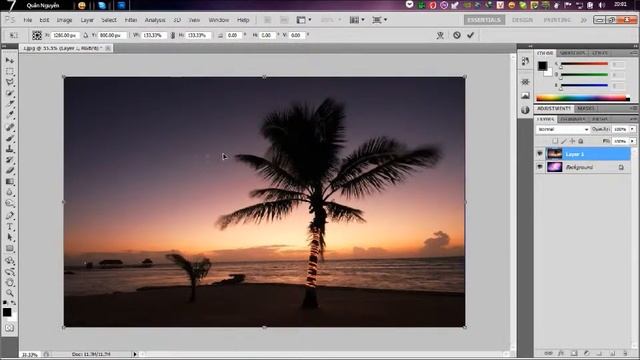Toggle Quick Mask mode in toolbox

click(x=10, y=328)
